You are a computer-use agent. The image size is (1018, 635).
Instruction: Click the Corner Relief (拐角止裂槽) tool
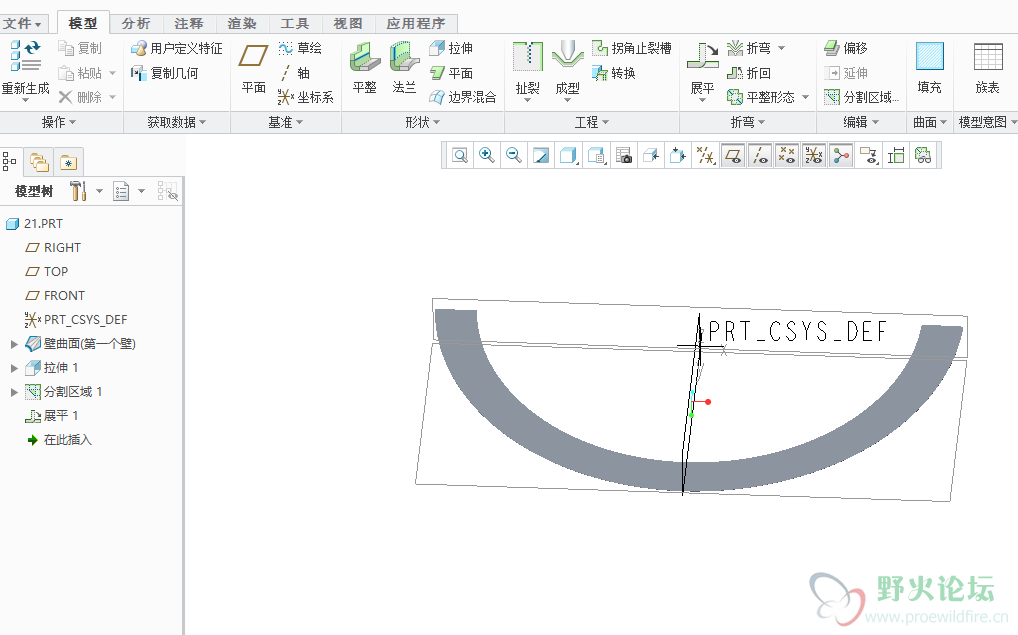pos(632,48)
